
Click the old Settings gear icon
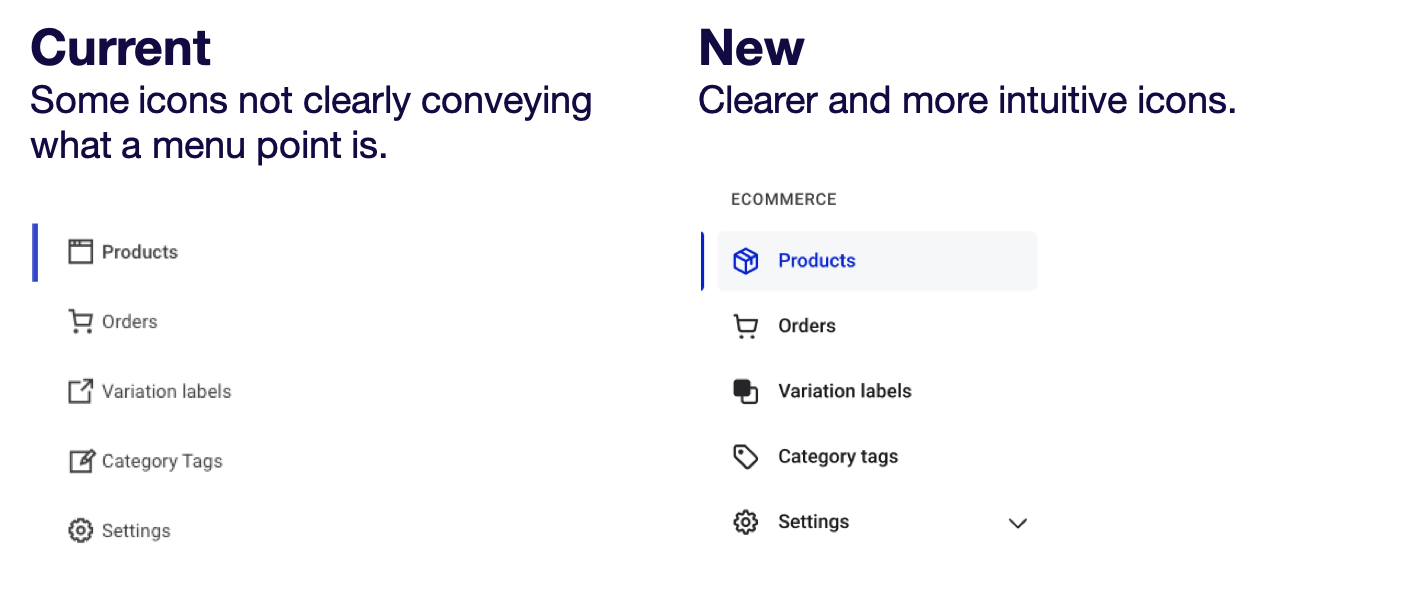pyautogui.click(x=80, y=531)
